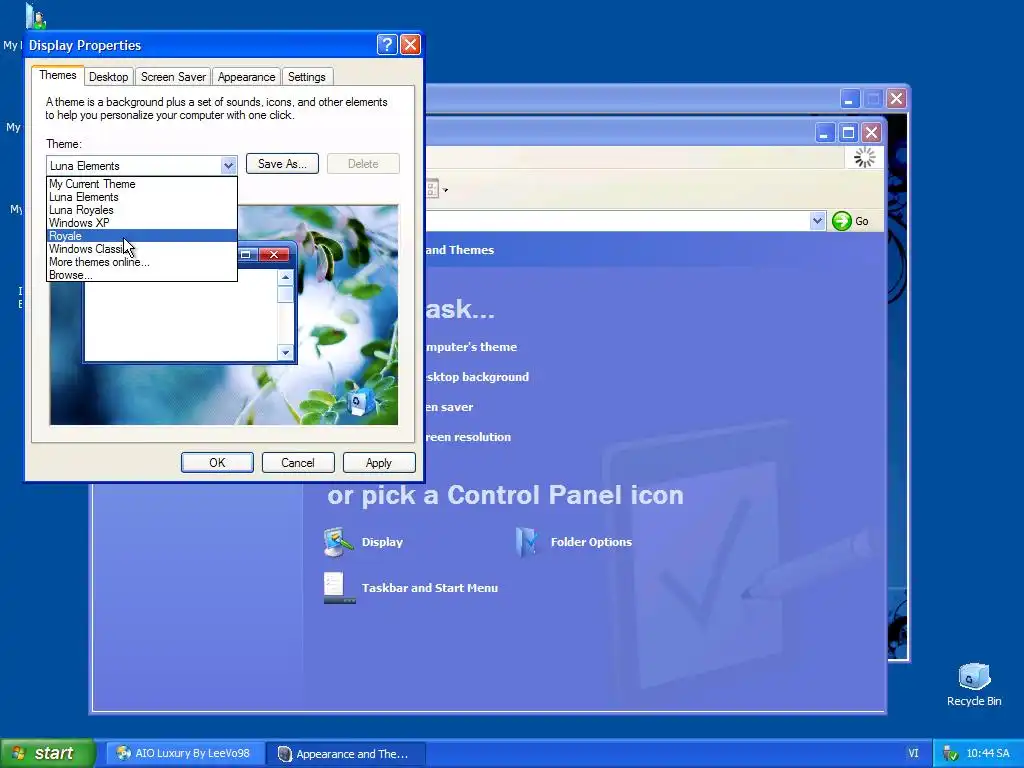Click the Display text link
The height and width of the screenshot is (768, 1024).
pyautogui.click(x=382, y=542)
